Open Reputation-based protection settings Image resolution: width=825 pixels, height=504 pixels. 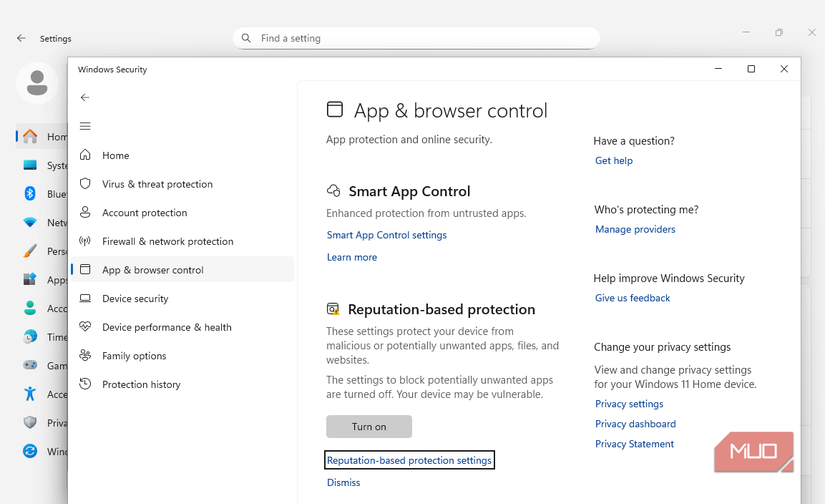pyautogui.click(x=409, y=460)
